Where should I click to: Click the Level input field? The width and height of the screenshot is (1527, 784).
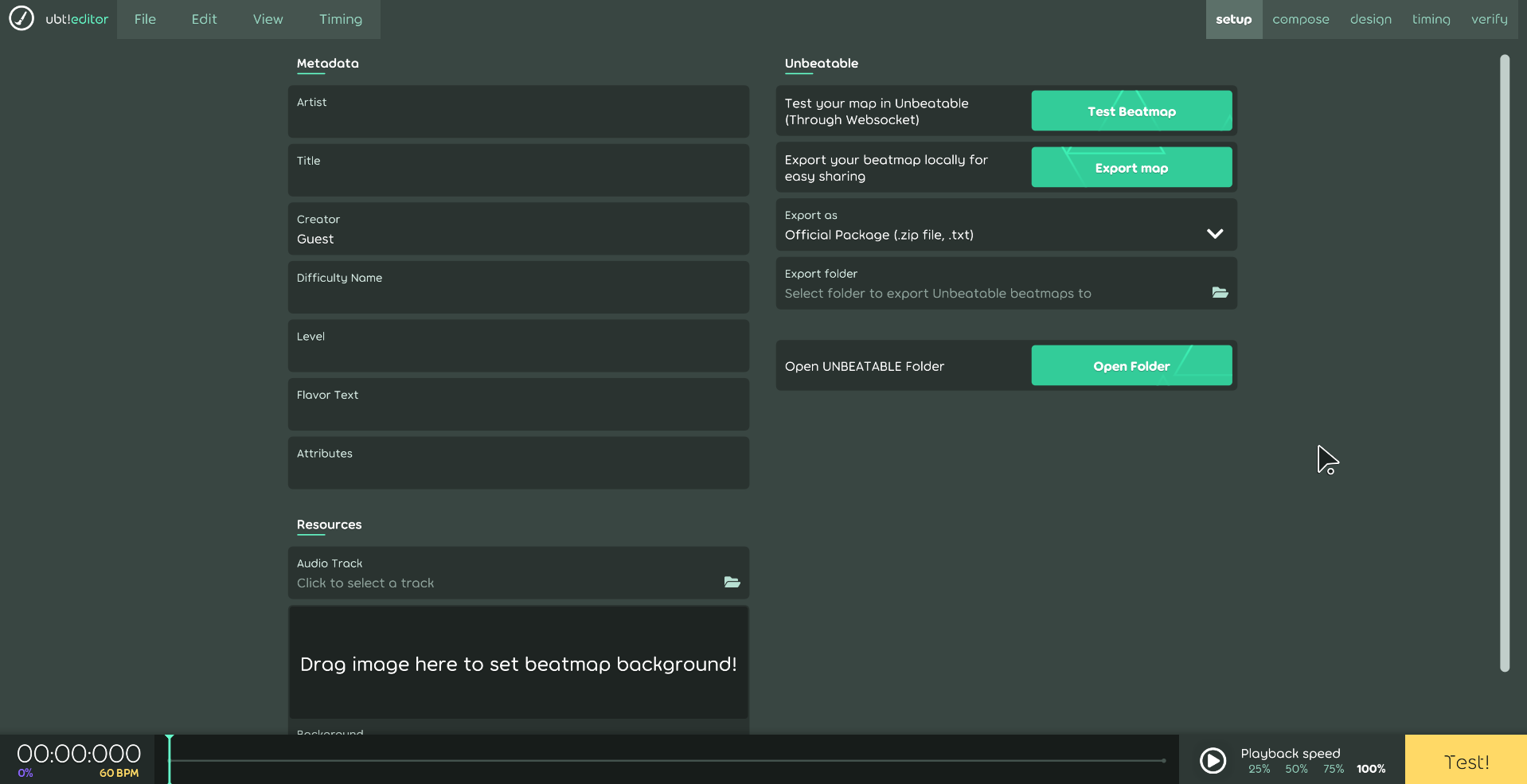pos(518,345)
